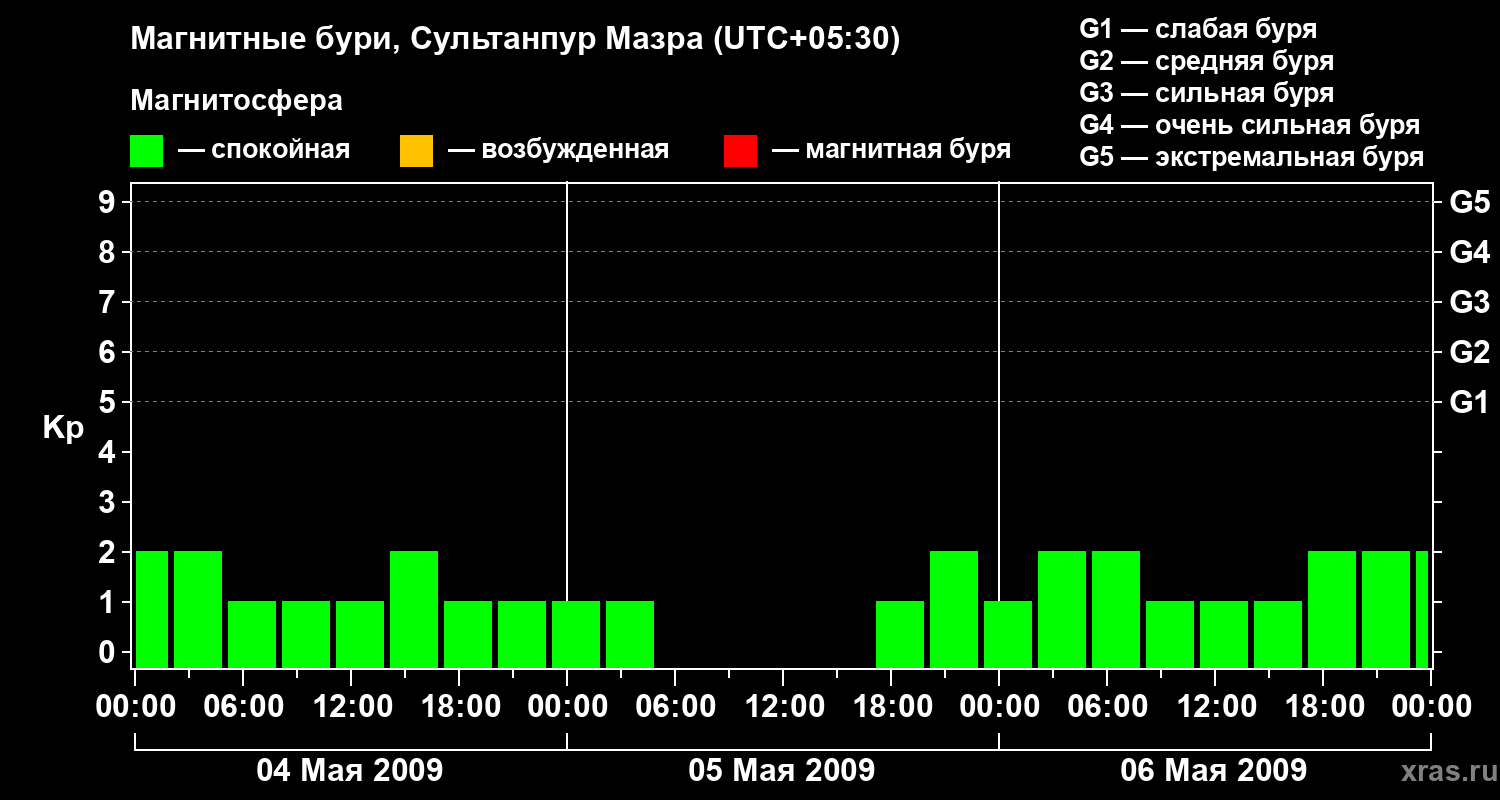The image size is (1500, 800).
Task: Click the 'G4 — очень сильная буря' legend line
Action: pyautogui.click(x=1250, y=125)
